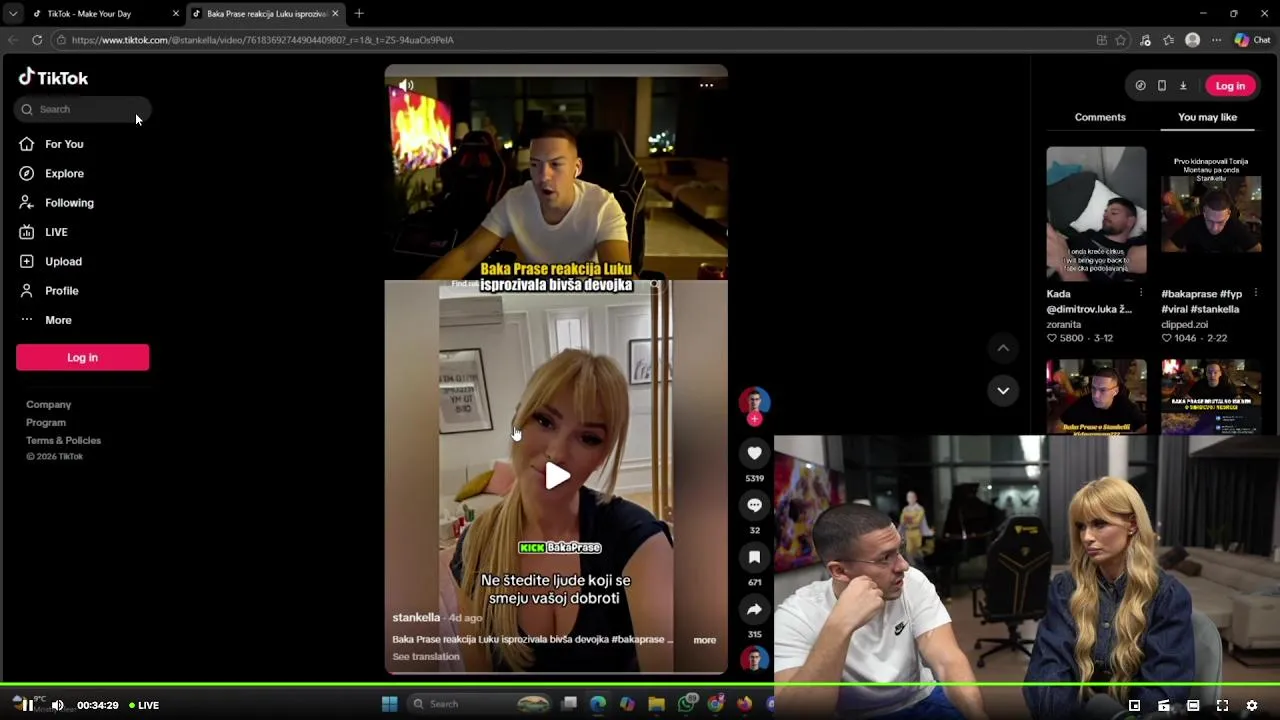Image resolution: width=1280 pixels, height=720 pixels.
Task: Focus the TikTok search field
Action: (x=83, y=109)
